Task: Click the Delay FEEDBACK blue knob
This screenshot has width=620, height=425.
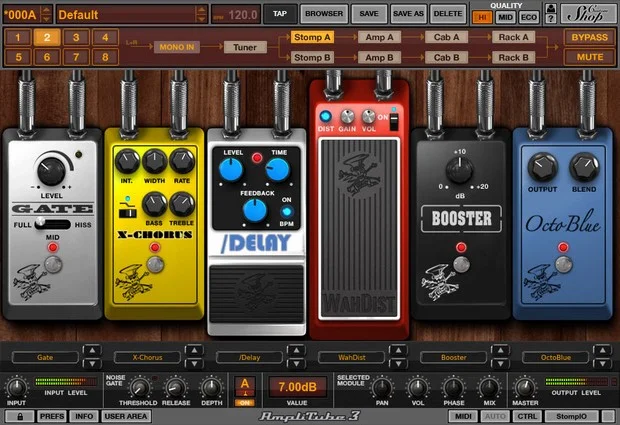Action: tap(255, 210)
